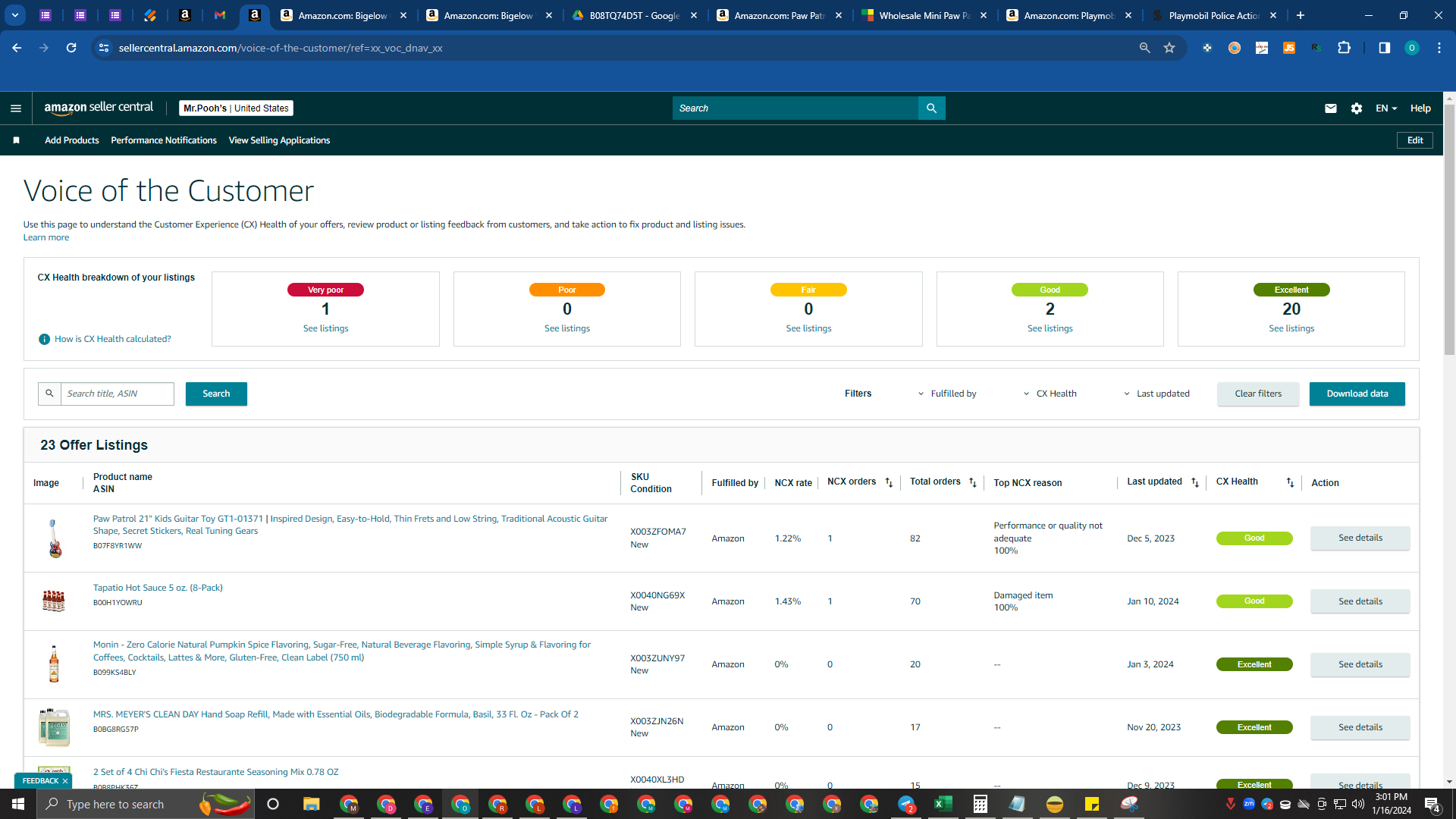The width and height of the screenshot is (1456, 819).
Task: Open the browser side panel
Action: click(x=1384, y=48)
